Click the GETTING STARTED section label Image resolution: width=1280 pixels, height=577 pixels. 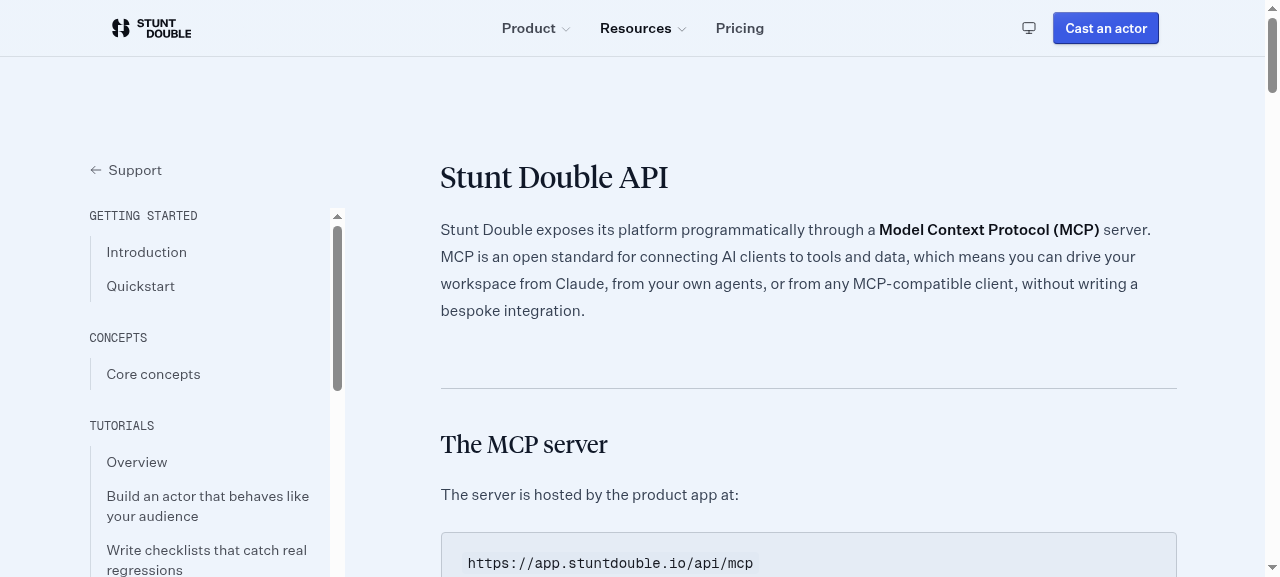pyautogui.click(x=144, y=216)
